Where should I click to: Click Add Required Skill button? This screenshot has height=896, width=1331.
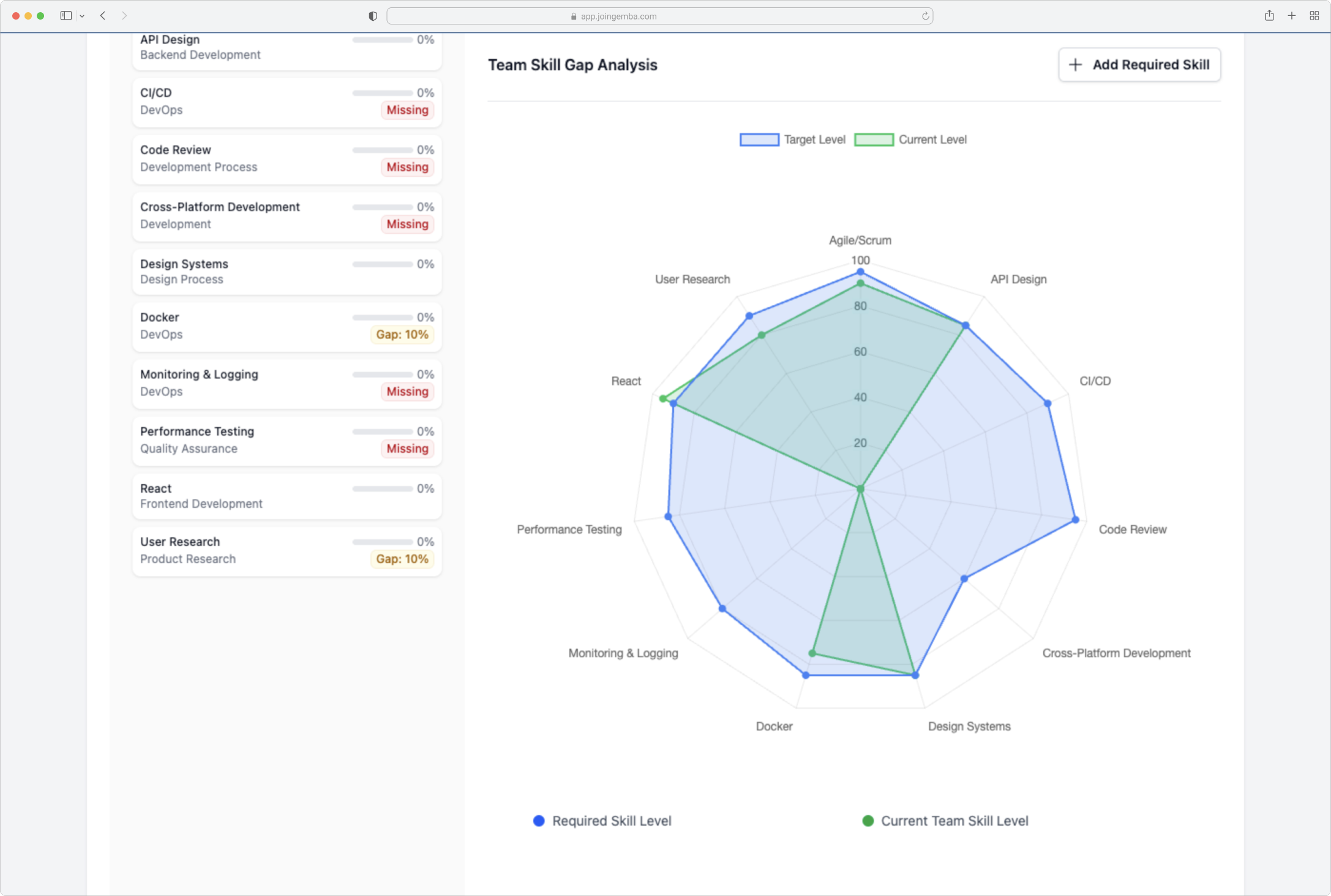[1139, 65]
